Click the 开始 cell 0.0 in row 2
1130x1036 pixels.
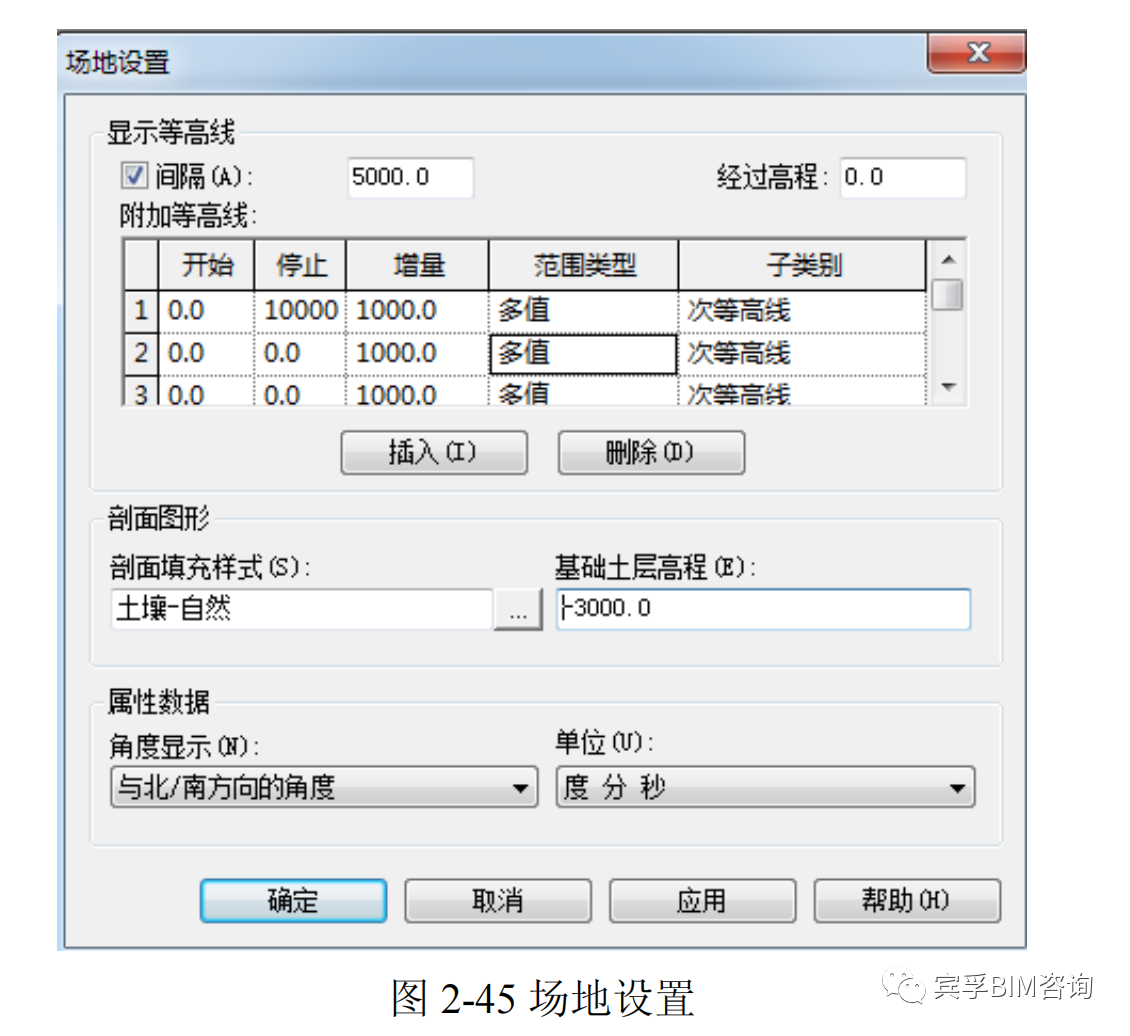point(207,354)
